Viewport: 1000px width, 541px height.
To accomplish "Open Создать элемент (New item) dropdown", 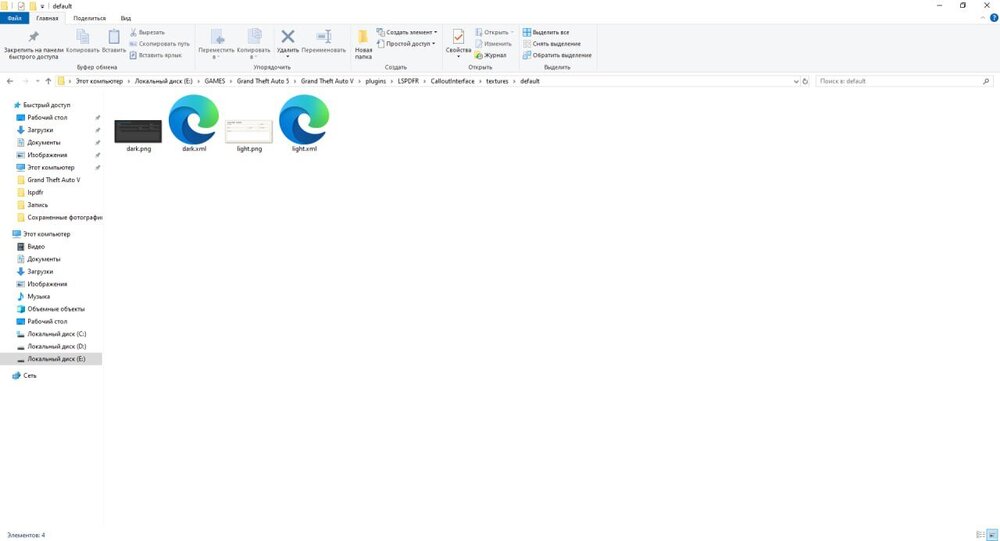I will (407, 32).
